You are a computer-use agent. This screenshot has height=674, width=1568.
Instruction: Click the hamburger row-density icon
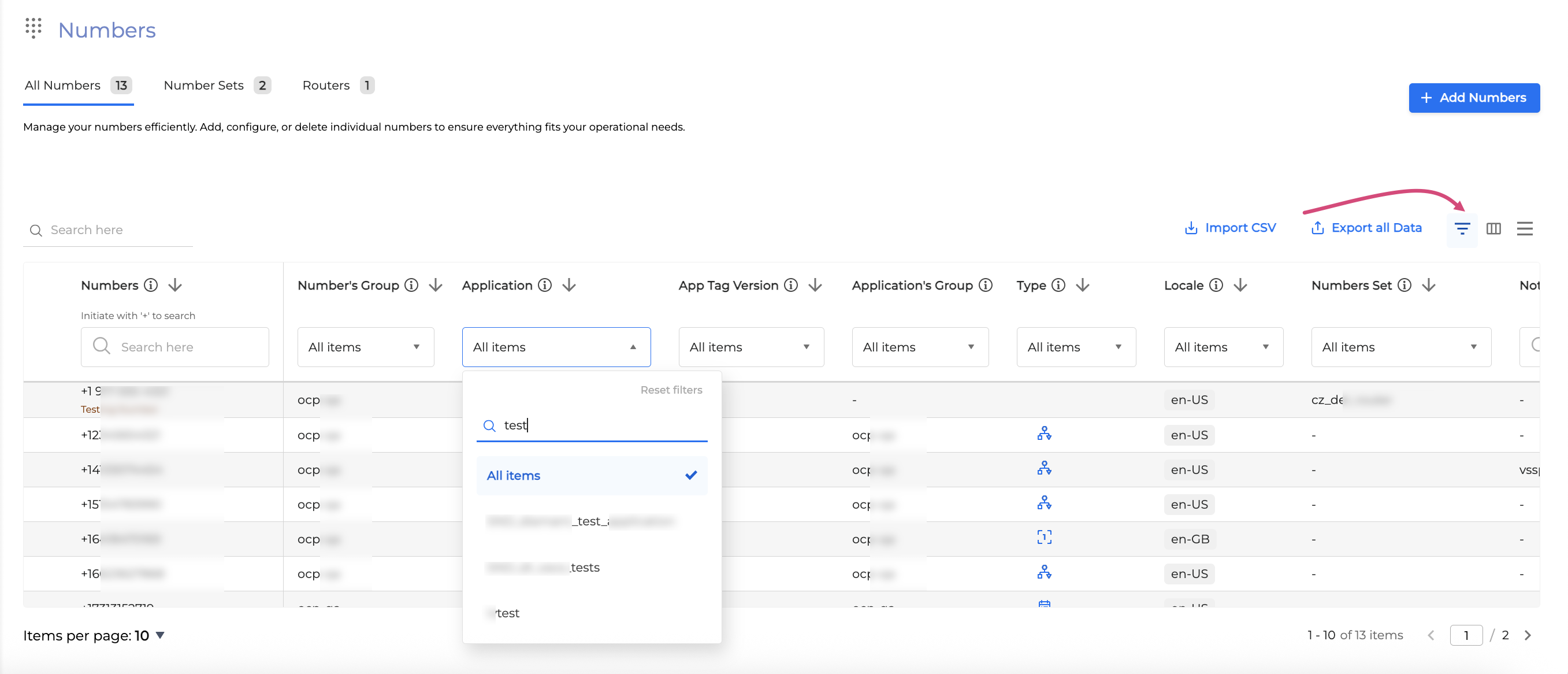click(x=1524, y=228)
